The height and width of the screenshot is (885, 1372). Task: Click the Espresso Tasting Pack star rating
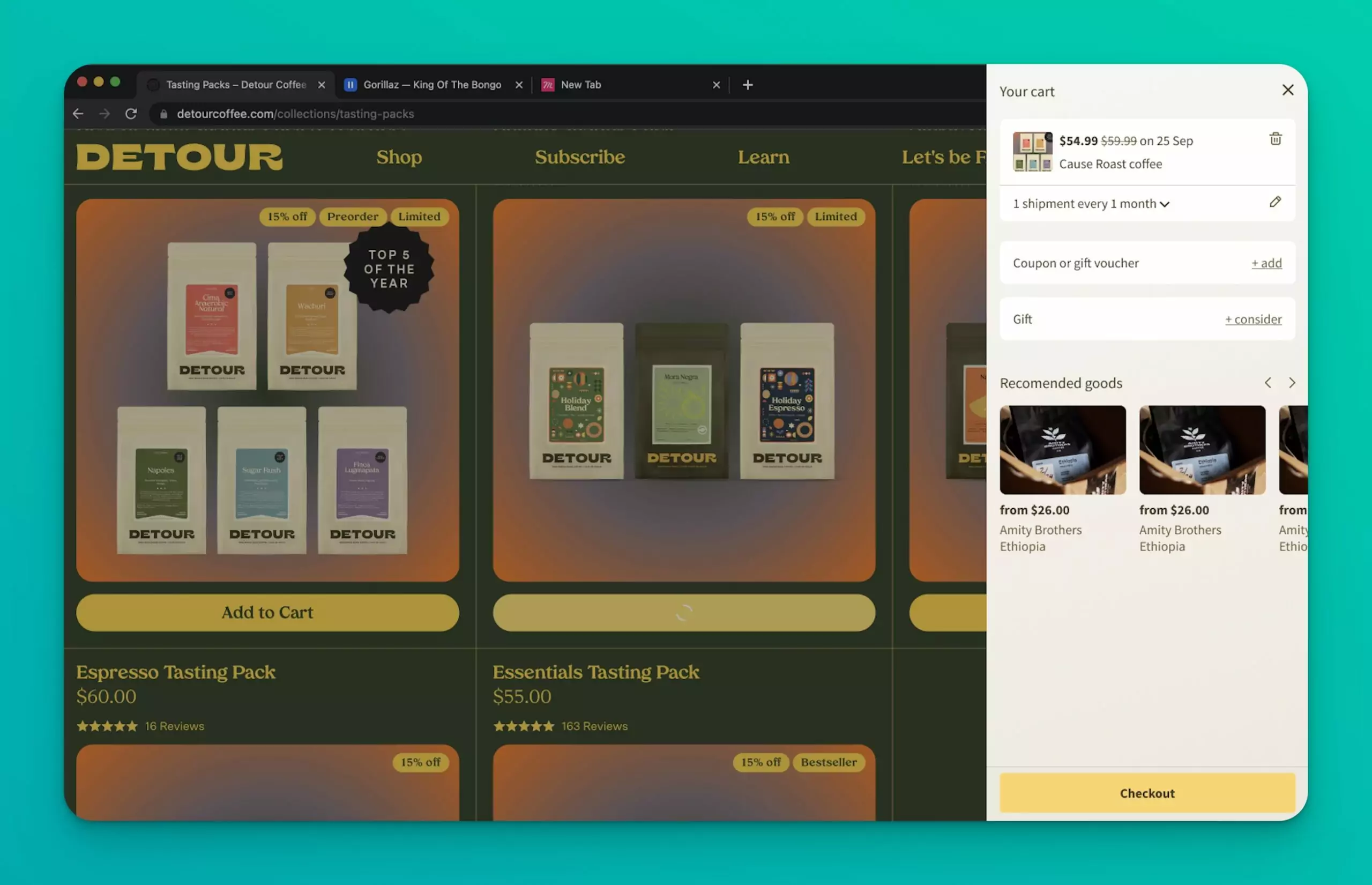point(107,726)
